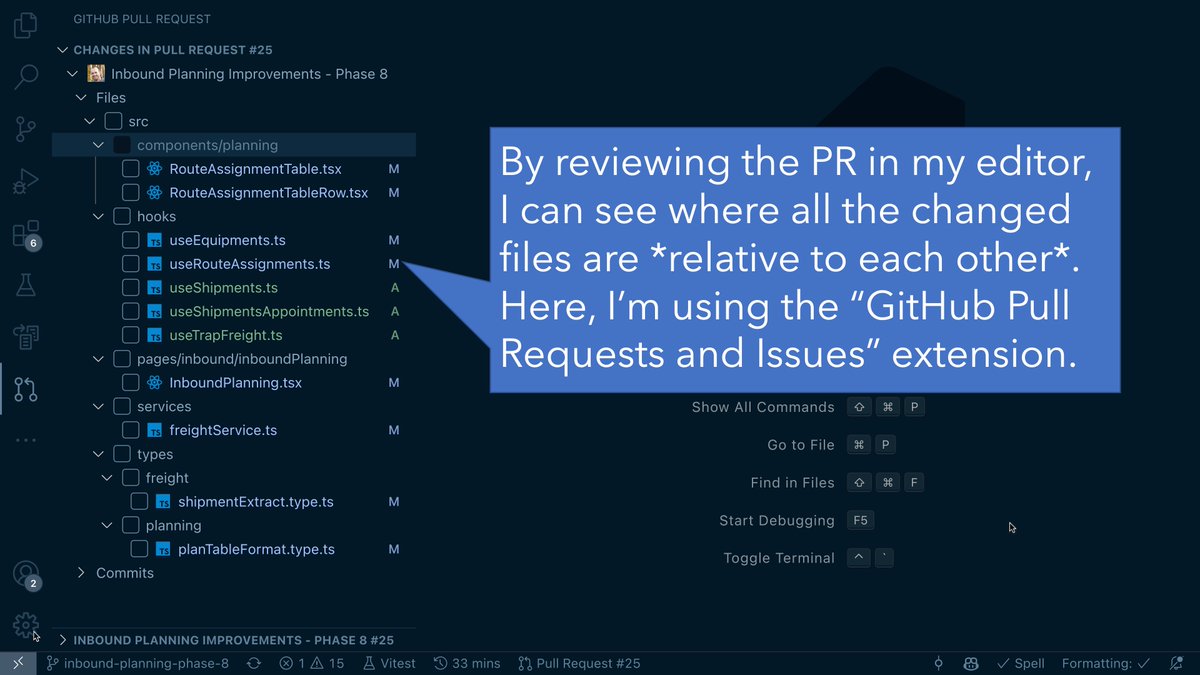Click the Show All Commands shortcut hint
1200x675 pixels.
coord(763,407)
